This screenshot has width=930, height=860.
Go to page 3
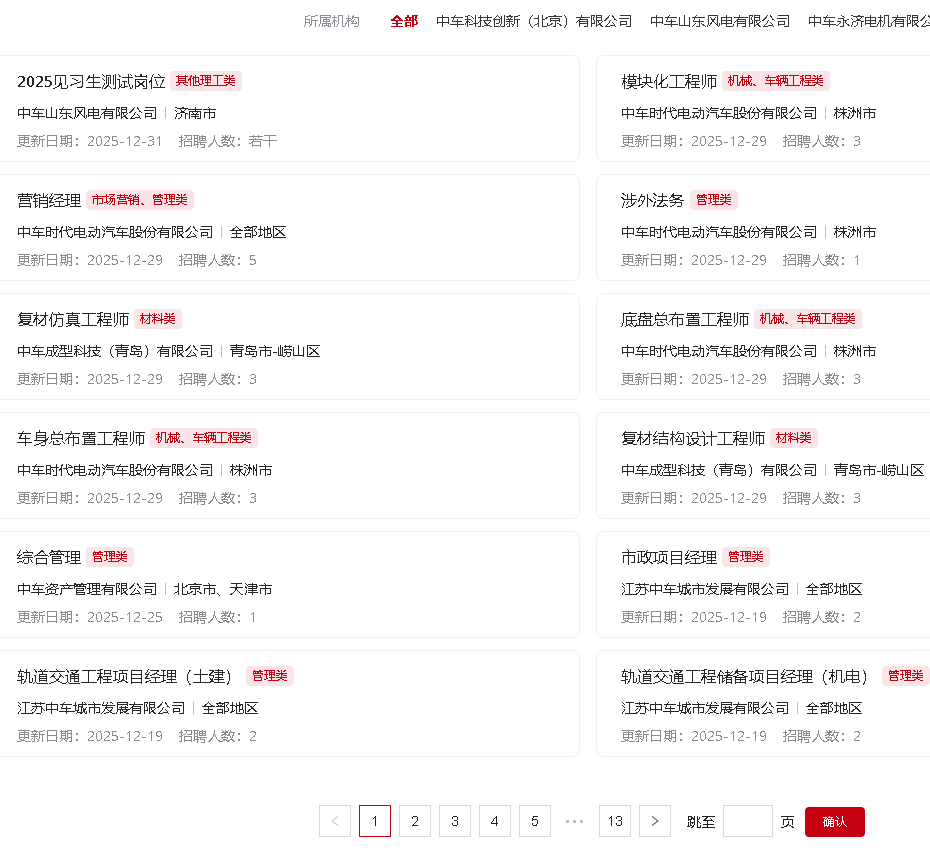[x=455, y=821]
